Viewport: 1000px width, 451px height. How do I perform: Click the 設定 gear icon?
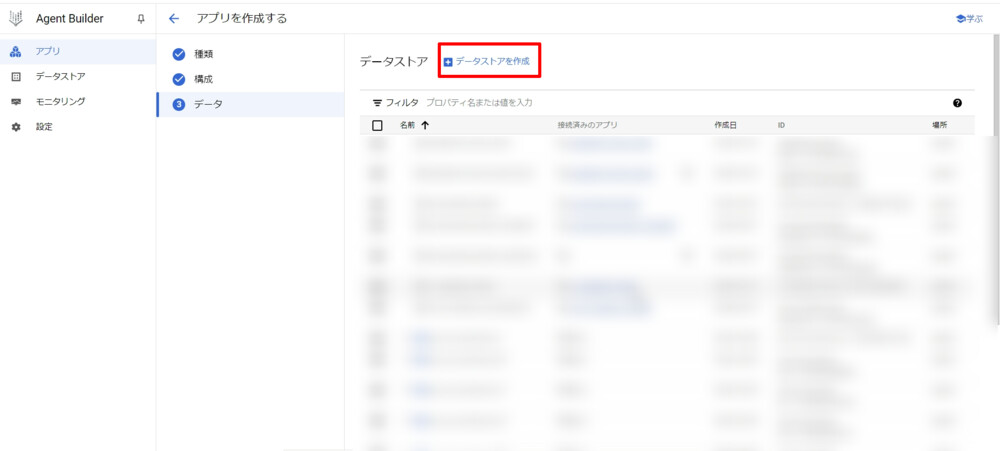(x=16, y=127)
